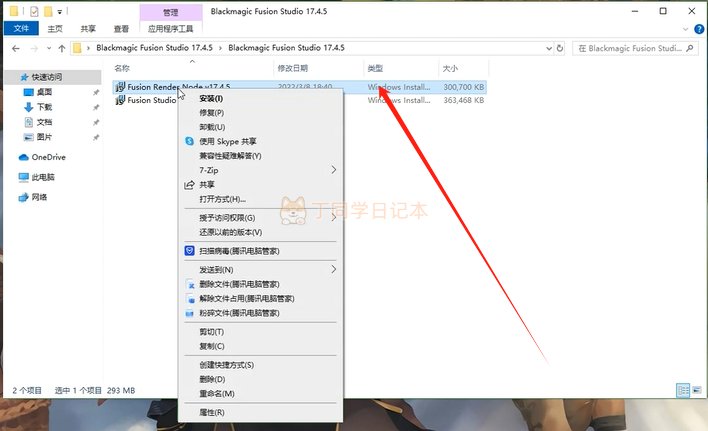
Task: Open quick access toolbar customize dropdown
Action: [x=60, y=12]
